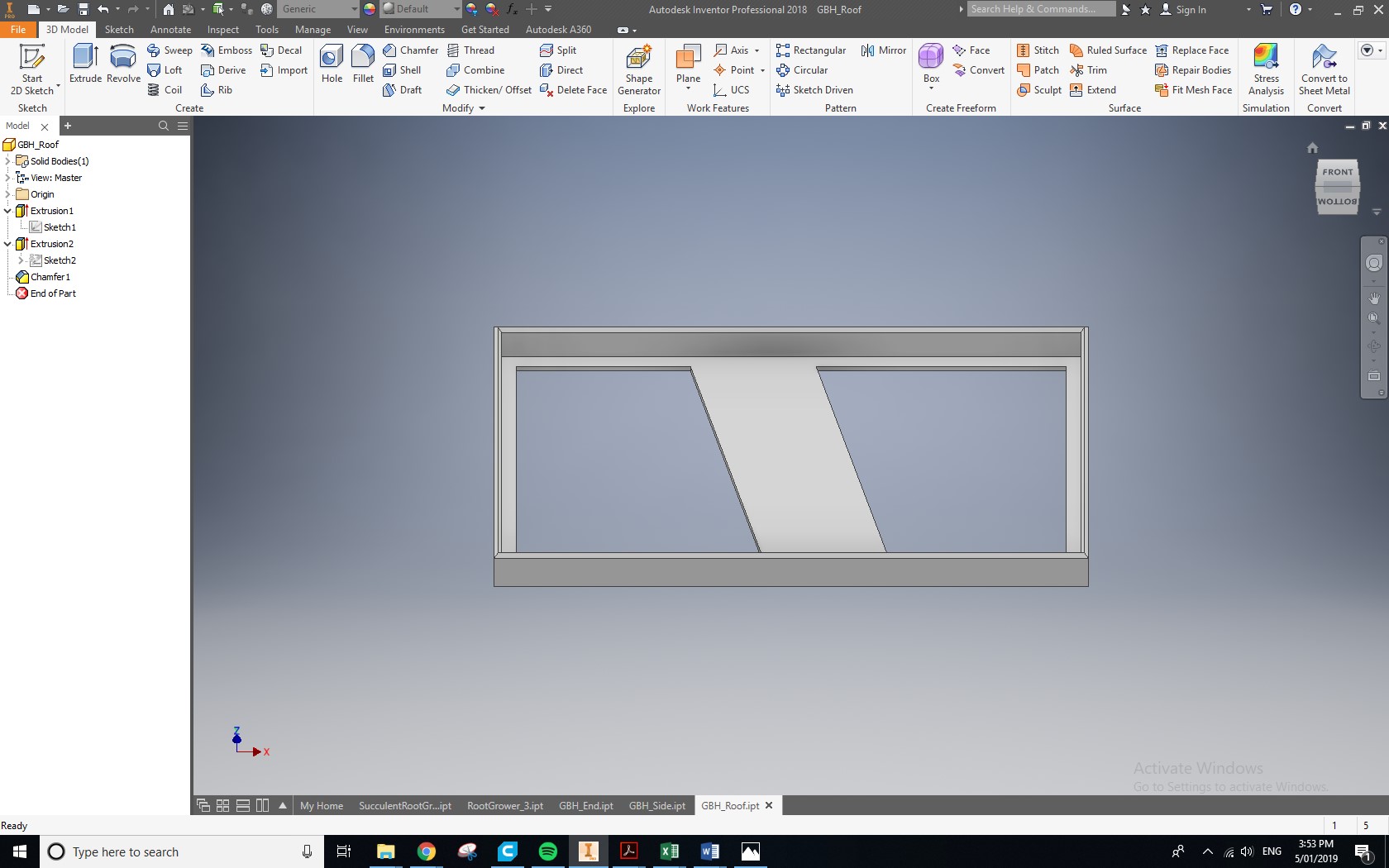Select the Thread tool
This screenshot has width=1389, height=868.
(x=470, y=50)
